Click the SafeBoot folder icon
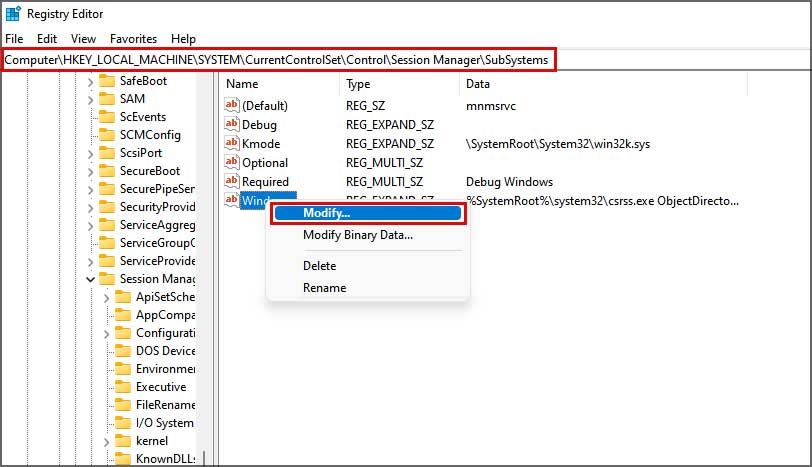This screenshot has width=812, height=467. click(107, 81)
